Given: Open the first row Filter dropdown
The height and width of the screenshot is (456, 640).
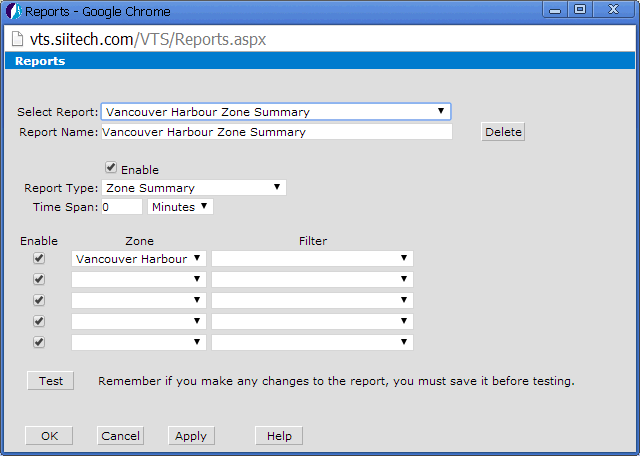Looking at the screenshot, I should [x=311, y=258].
